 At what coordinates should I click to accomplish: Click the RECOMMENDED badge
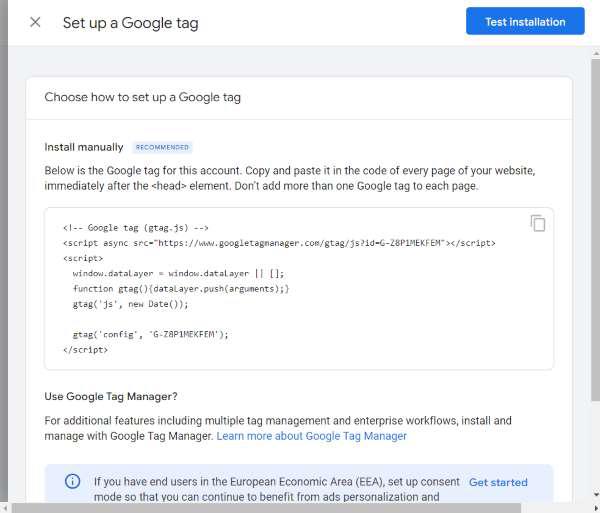(161, 147)
